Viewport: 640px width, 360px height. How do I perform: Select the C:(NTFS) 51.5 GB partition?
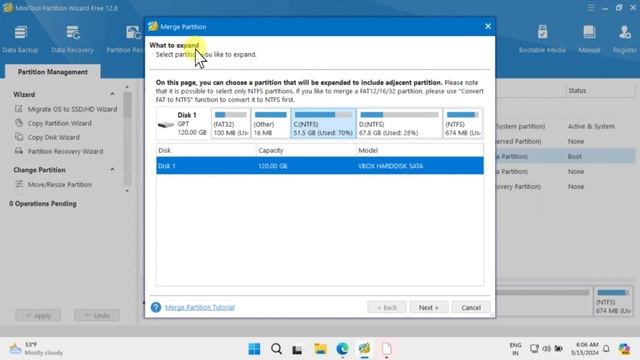pos(323,123)
